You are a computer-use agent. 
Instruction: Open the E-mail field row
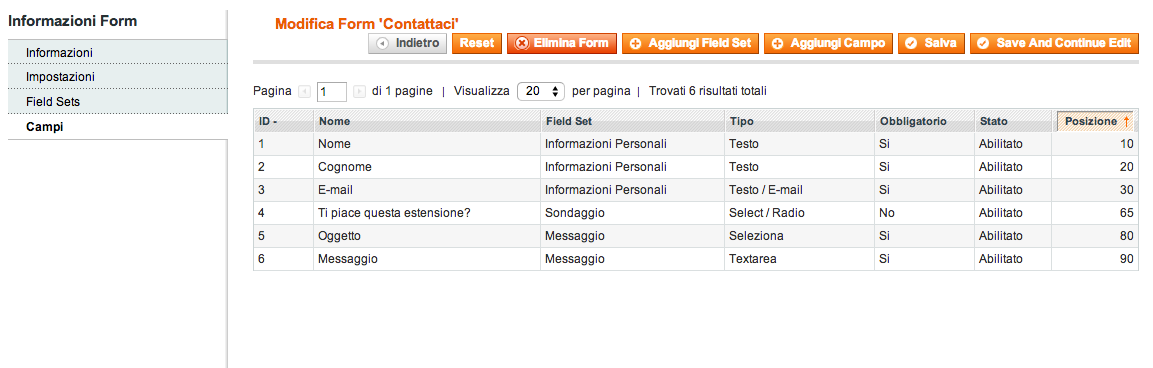point(696,190)
